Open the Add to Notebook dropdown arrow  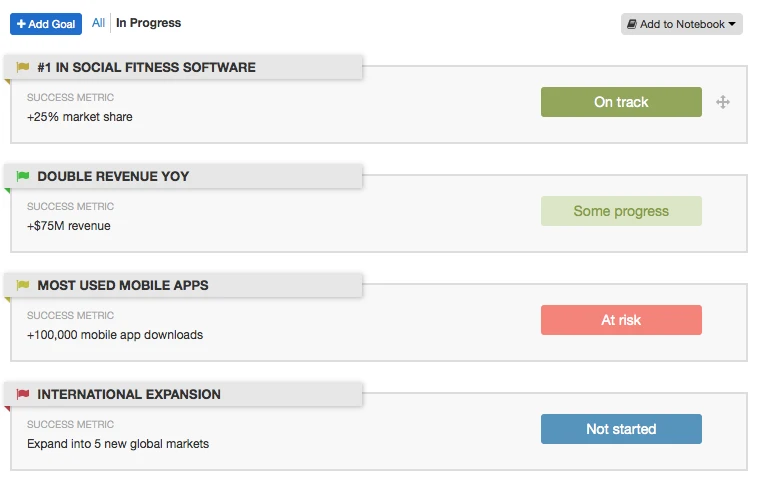click(732, 24)
